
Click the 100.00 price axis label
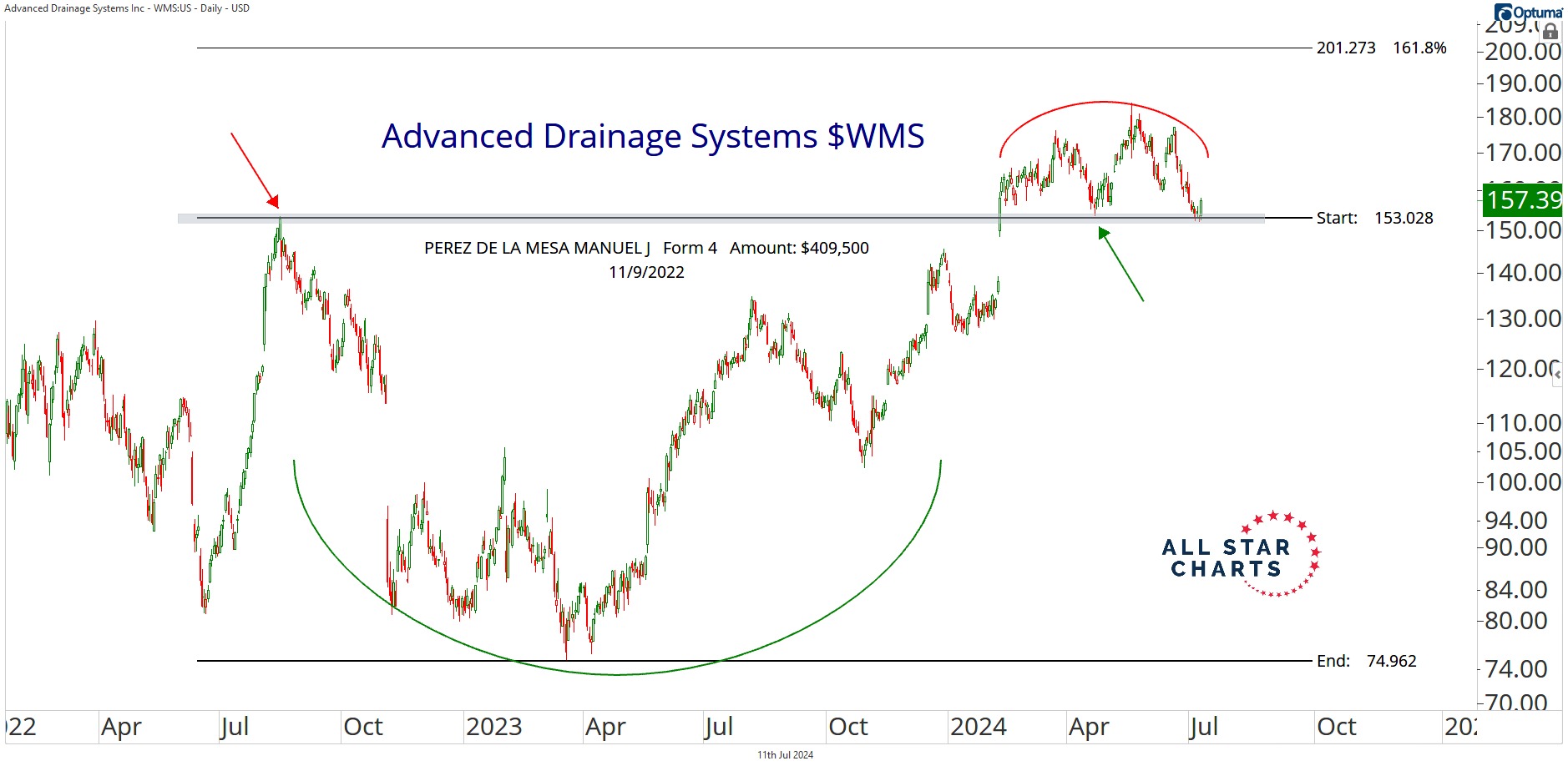click(x=1523, y=482)
